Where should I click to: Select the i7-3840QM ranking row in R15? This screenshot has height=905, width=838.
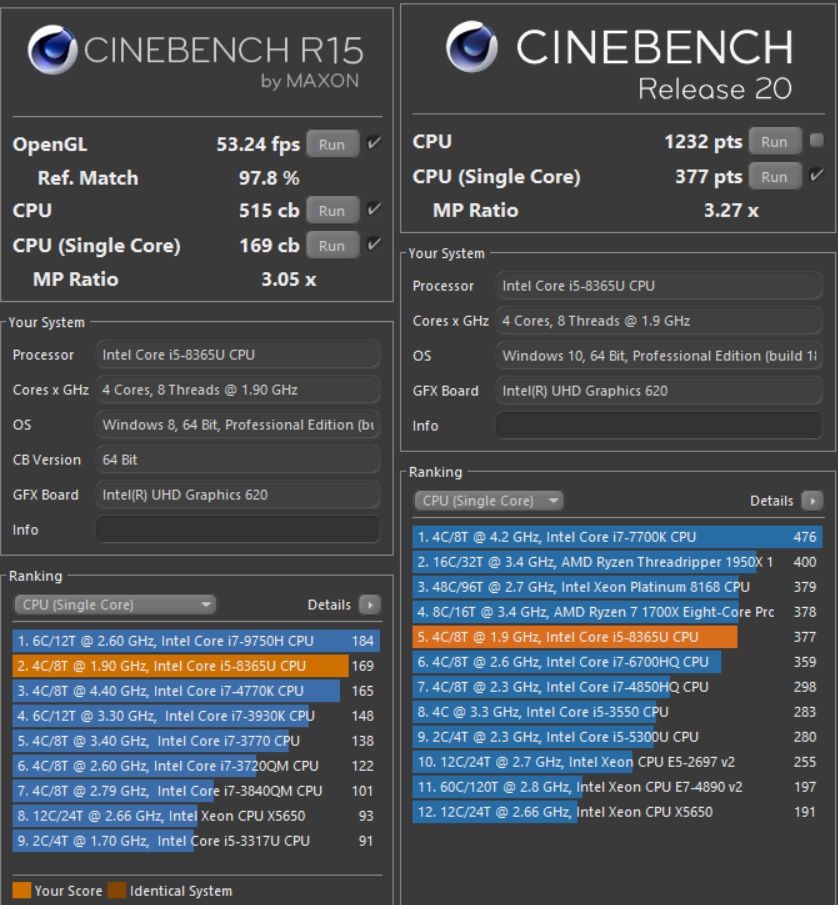tap(196, 791)
